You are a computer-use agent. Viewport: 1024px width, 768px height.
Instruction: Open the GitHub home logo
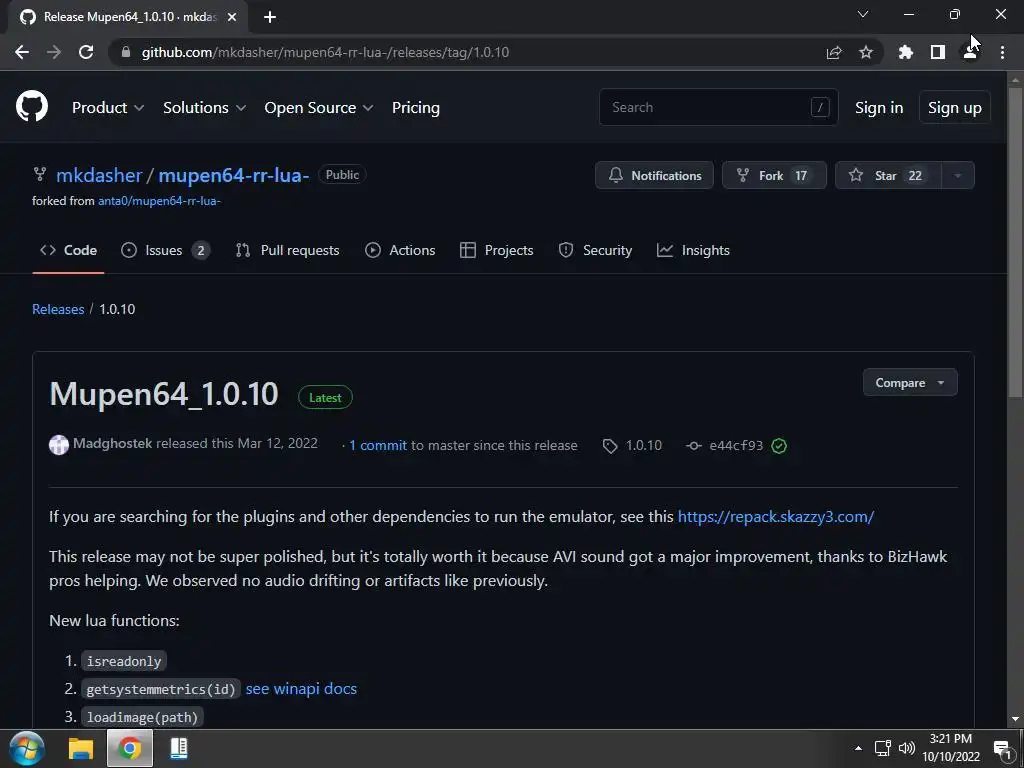[x=32, y=107]
